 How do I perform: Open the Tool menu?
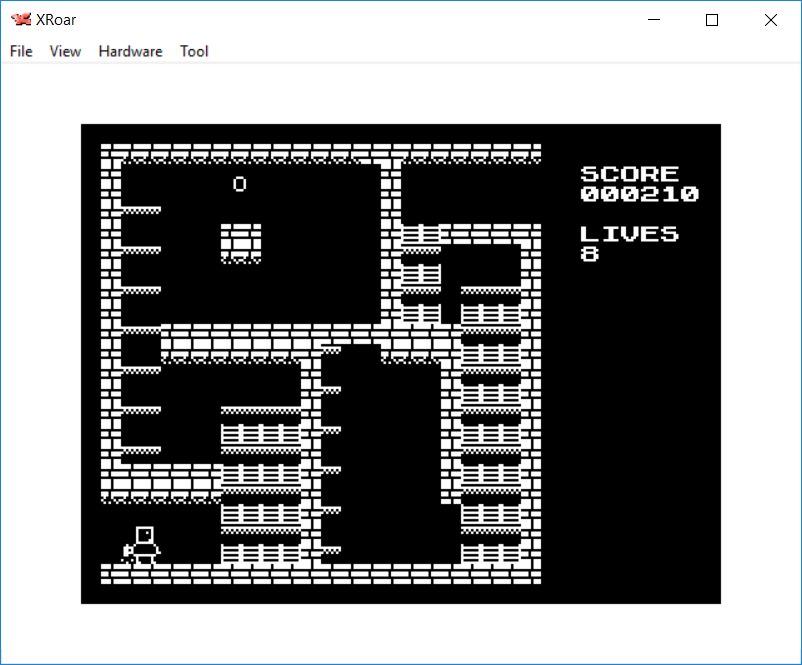coord(194,51)
